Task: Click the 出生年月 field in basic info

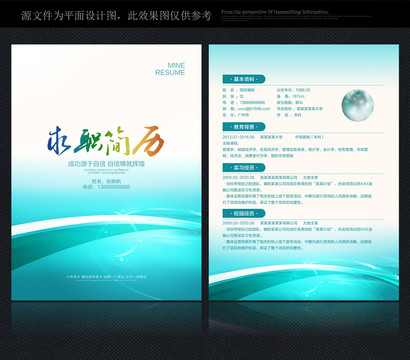Action: point(294,90)
